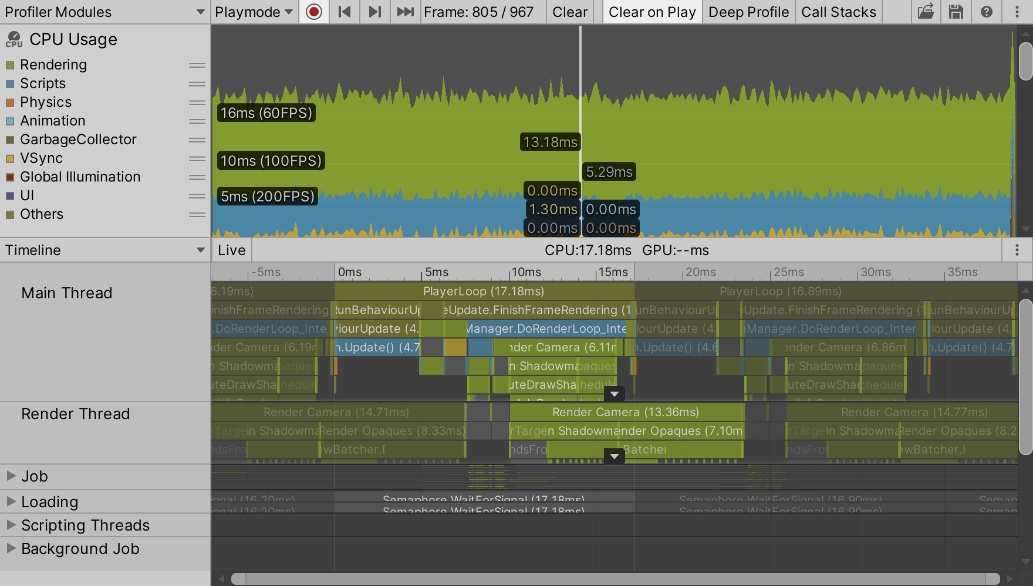Image resolution: width=1033 pixels, height=586 pixels.
Task: Toggle the Clear on Play option
Action: 652,12
